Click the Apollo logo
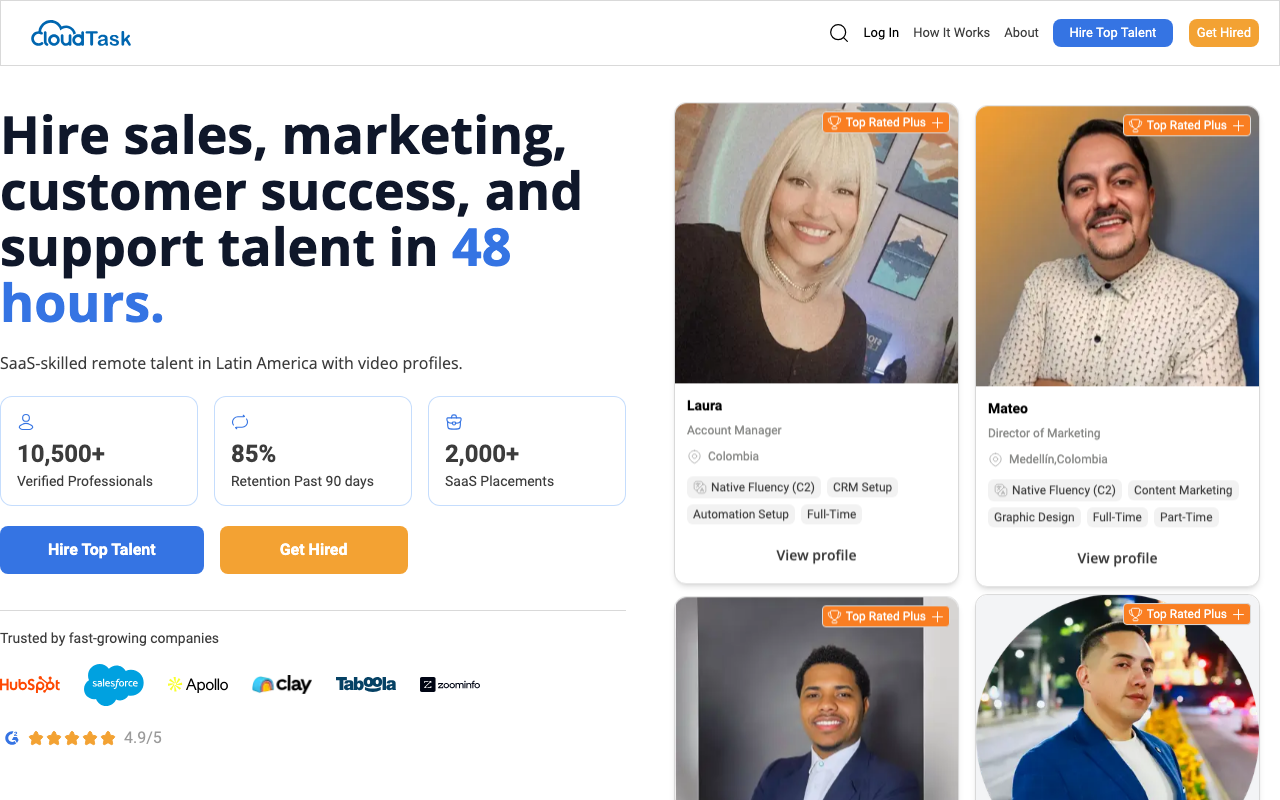The width and height of the screenshot is (1280, 800). point(198,685)
